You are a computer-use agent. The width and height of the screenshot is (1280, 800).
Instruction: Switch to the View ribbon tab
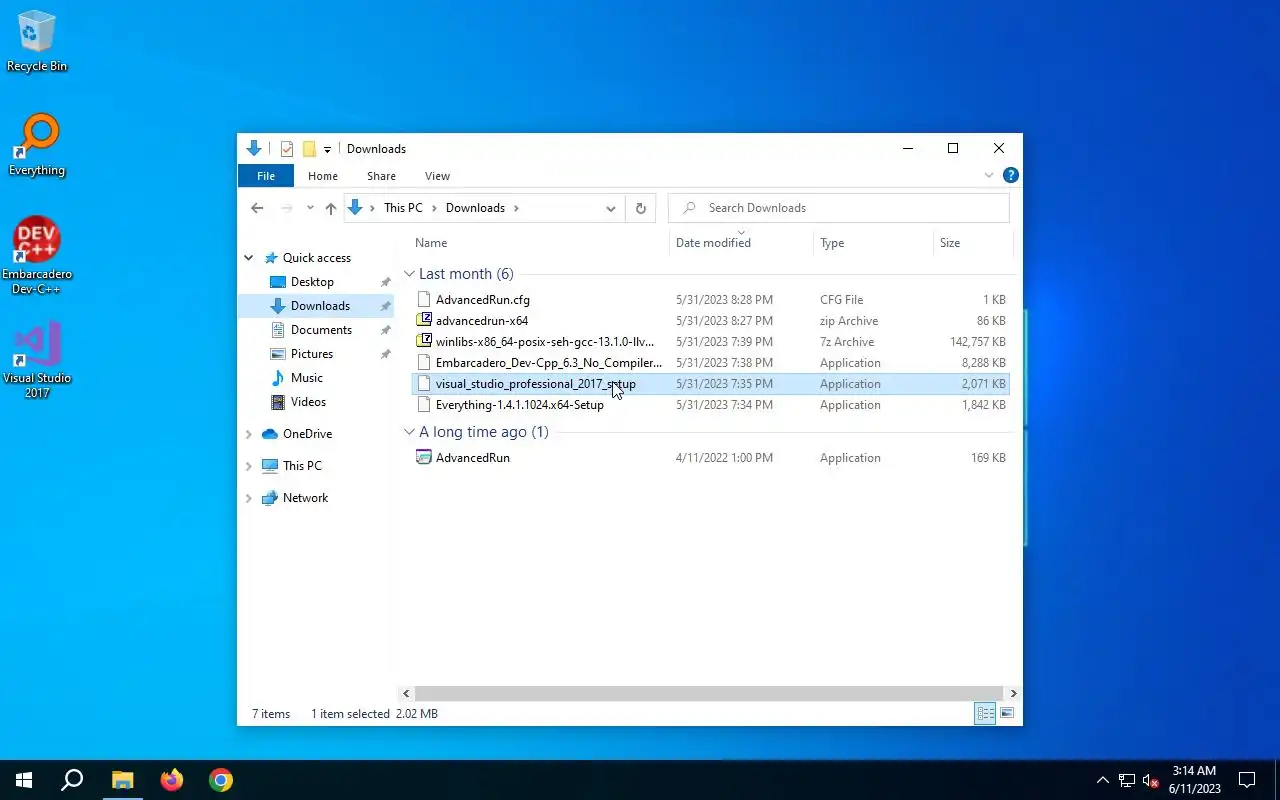437,176
